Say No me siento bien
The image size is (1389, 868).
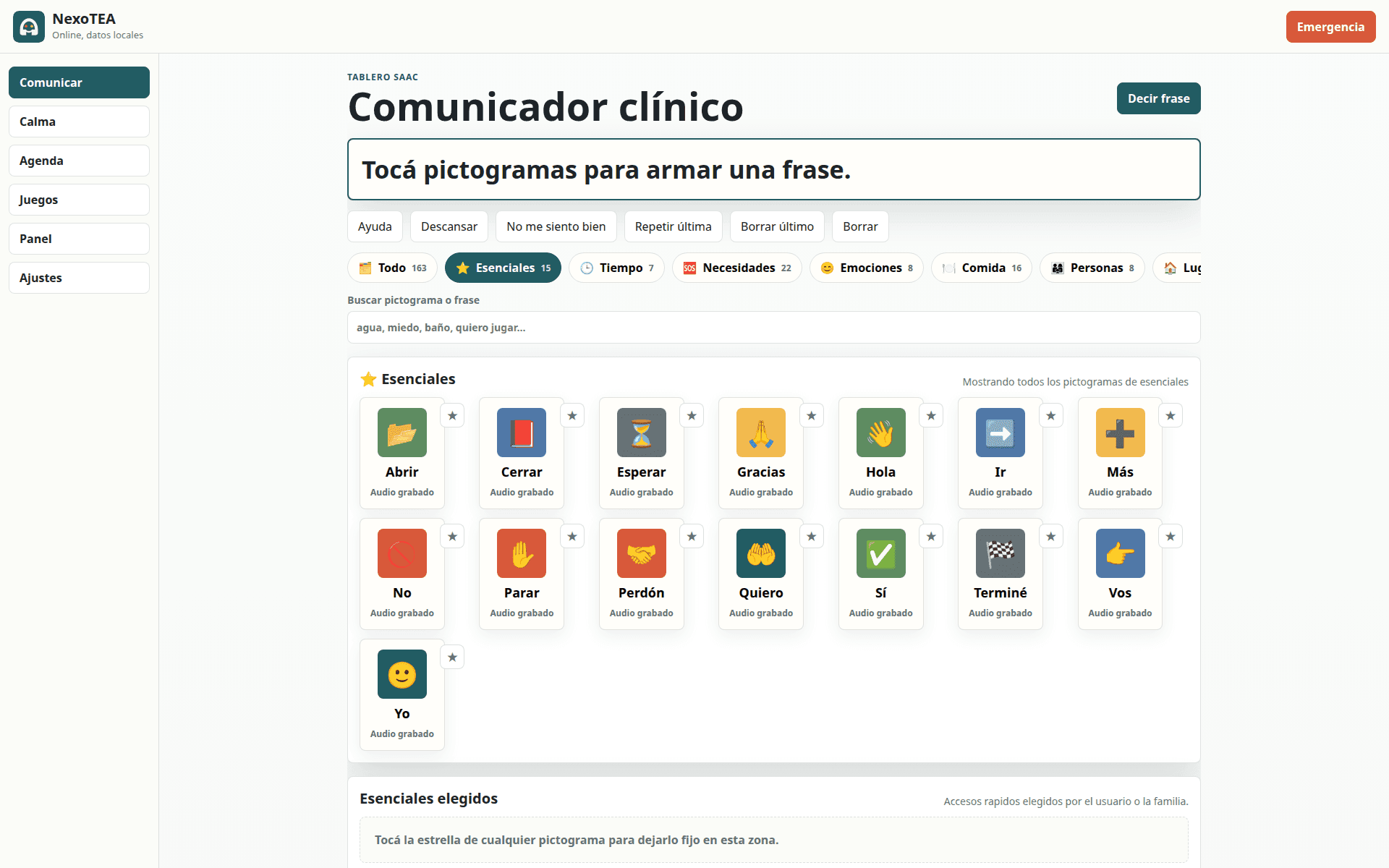click(x=556, y=226)
